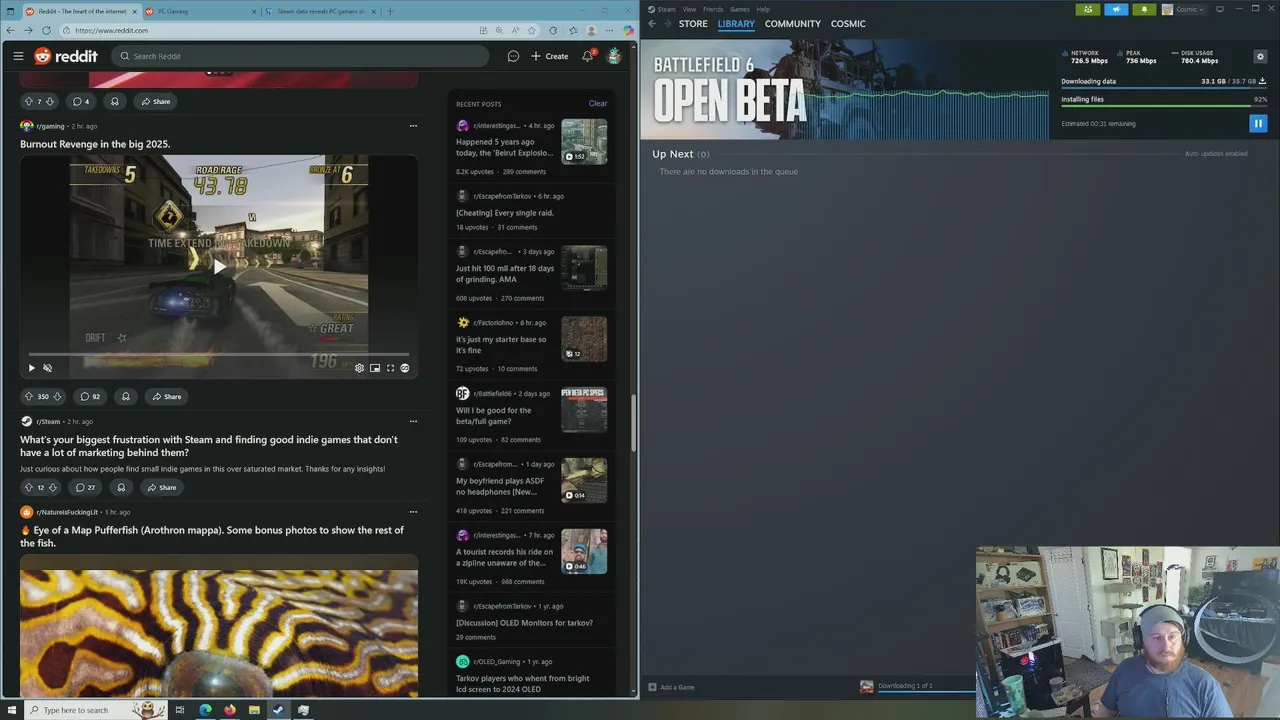Unmute the Burnout Revenge video
The height and width of the screenshot is (720, 1280).
pos(47,368)
